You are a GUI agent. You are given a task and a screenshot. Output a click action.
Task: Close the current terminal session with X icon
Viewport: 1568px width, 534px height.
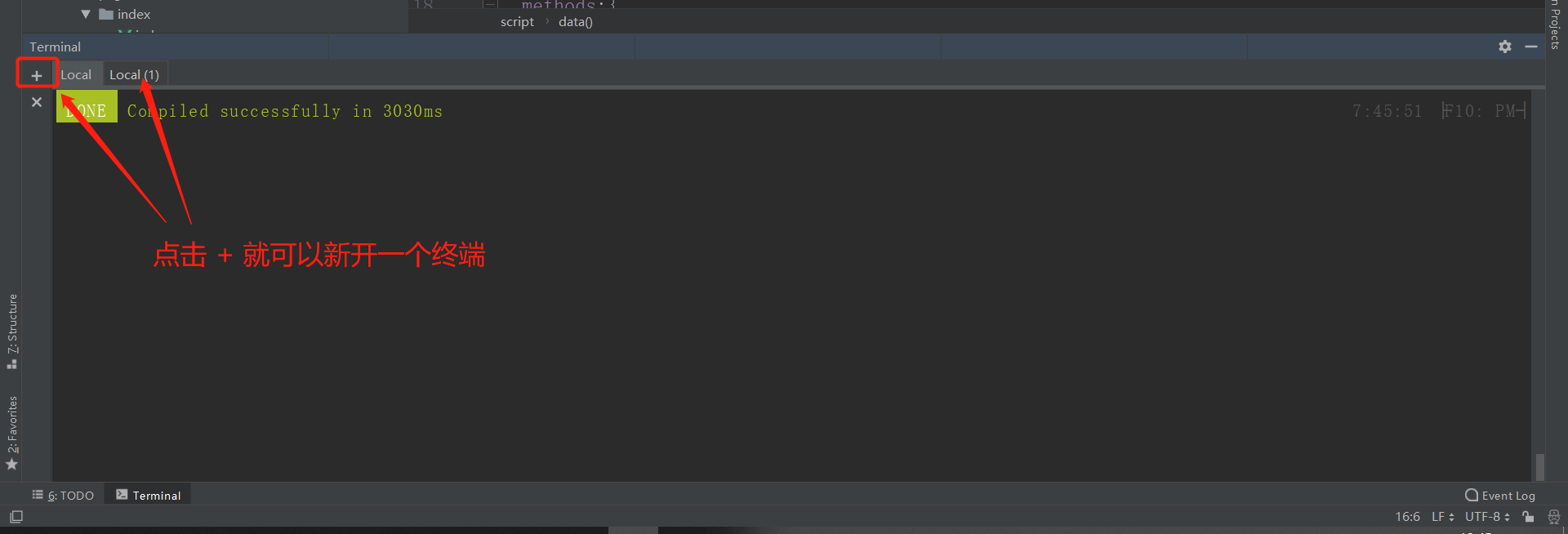(37, 102)
